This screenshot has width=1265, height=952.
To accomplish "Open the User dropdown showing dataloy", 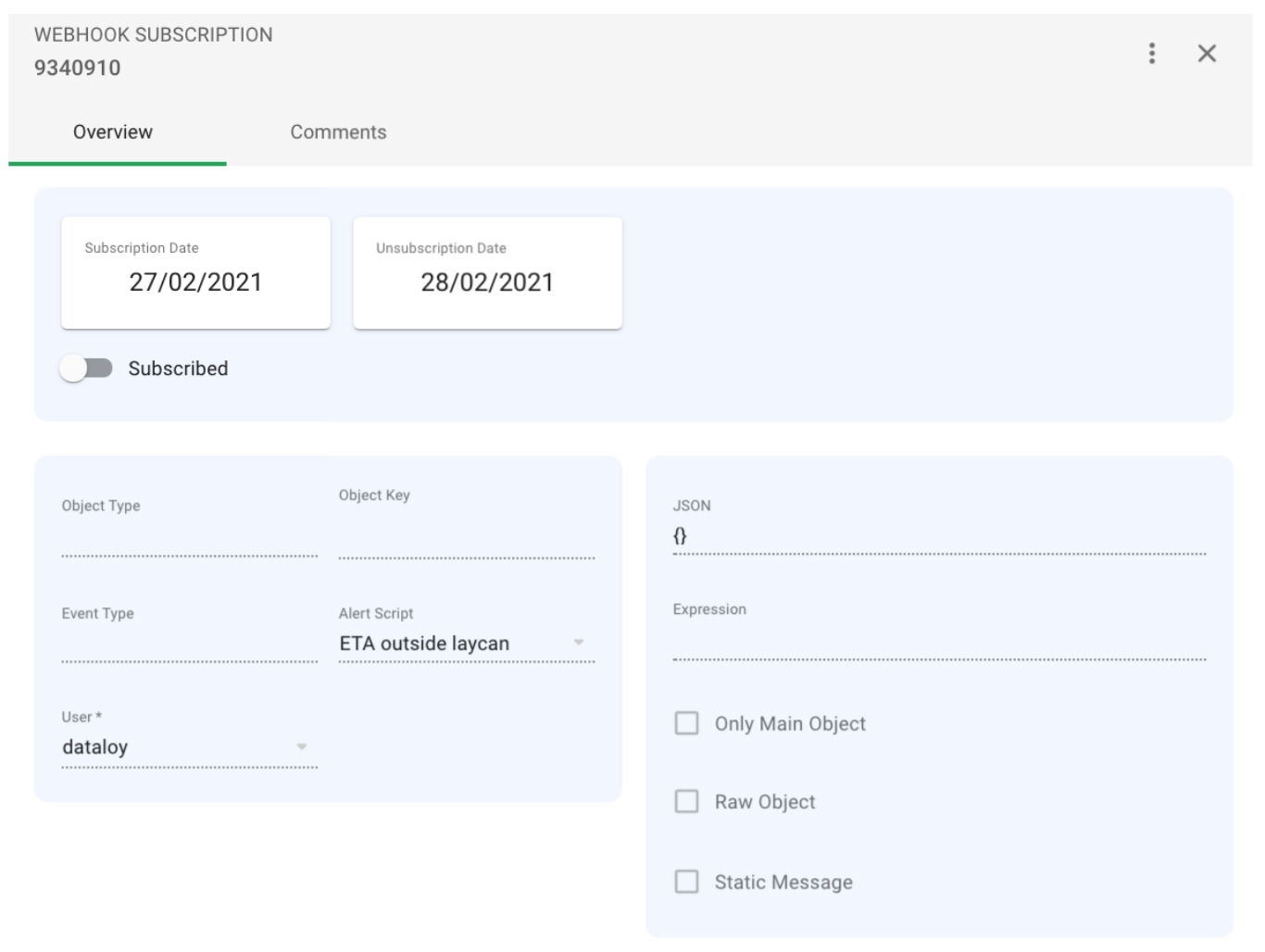I will [301, 746].
